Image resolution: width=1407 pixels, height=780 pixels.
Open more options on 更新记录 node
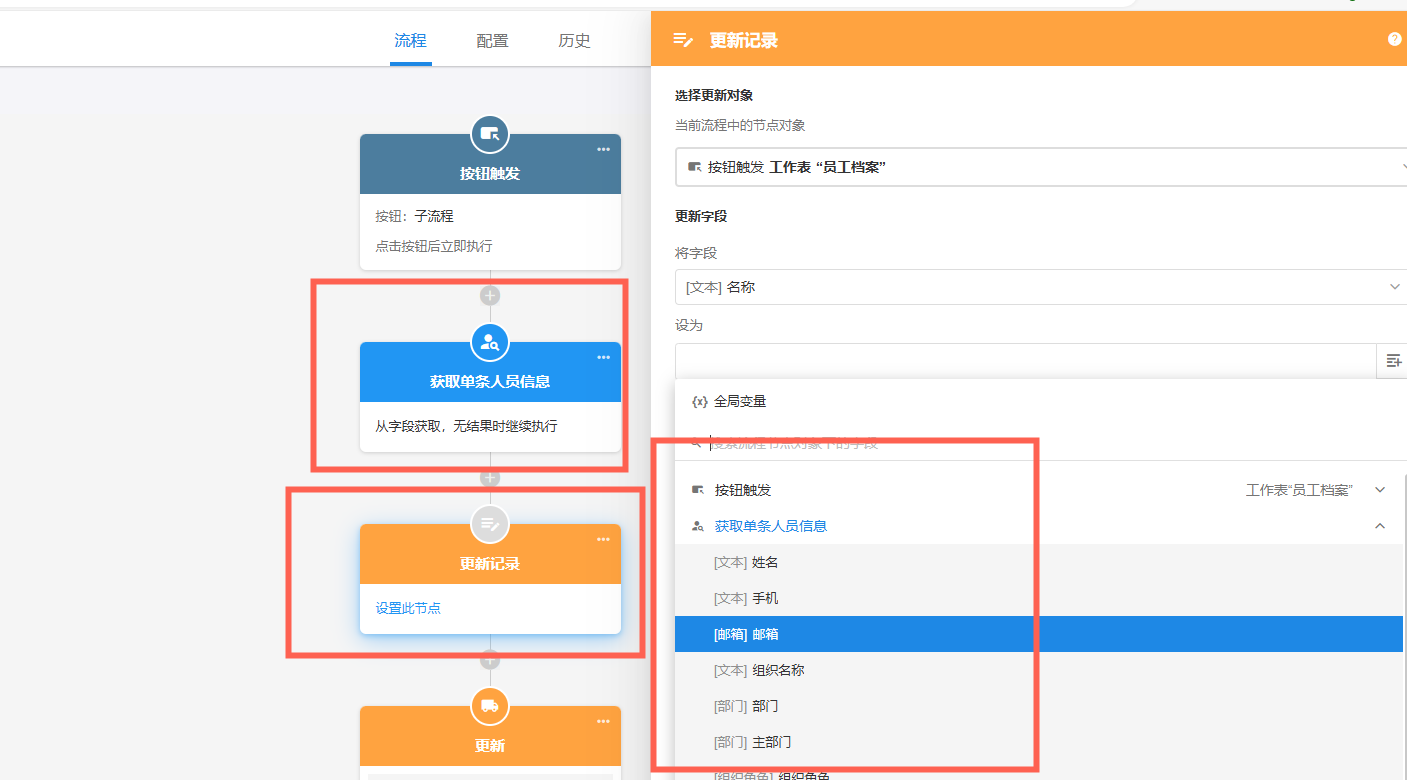603,540
